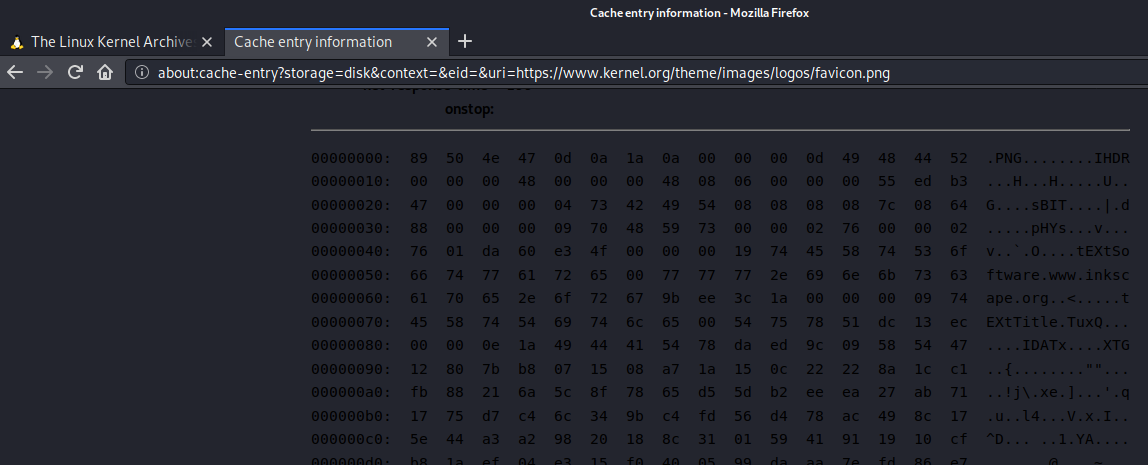Switch to The Linux Kernel Archives tab
Image resolution: width=1148 pixels, height=465 pixels.
pos(112,42)
